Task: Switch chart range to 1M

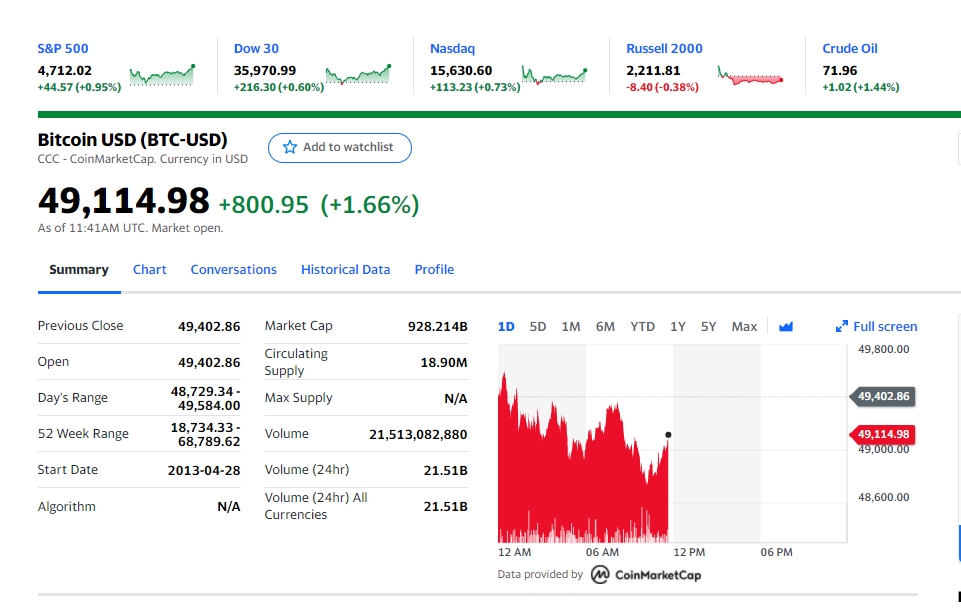Action: pyautogui.click(x=571, y=327)
